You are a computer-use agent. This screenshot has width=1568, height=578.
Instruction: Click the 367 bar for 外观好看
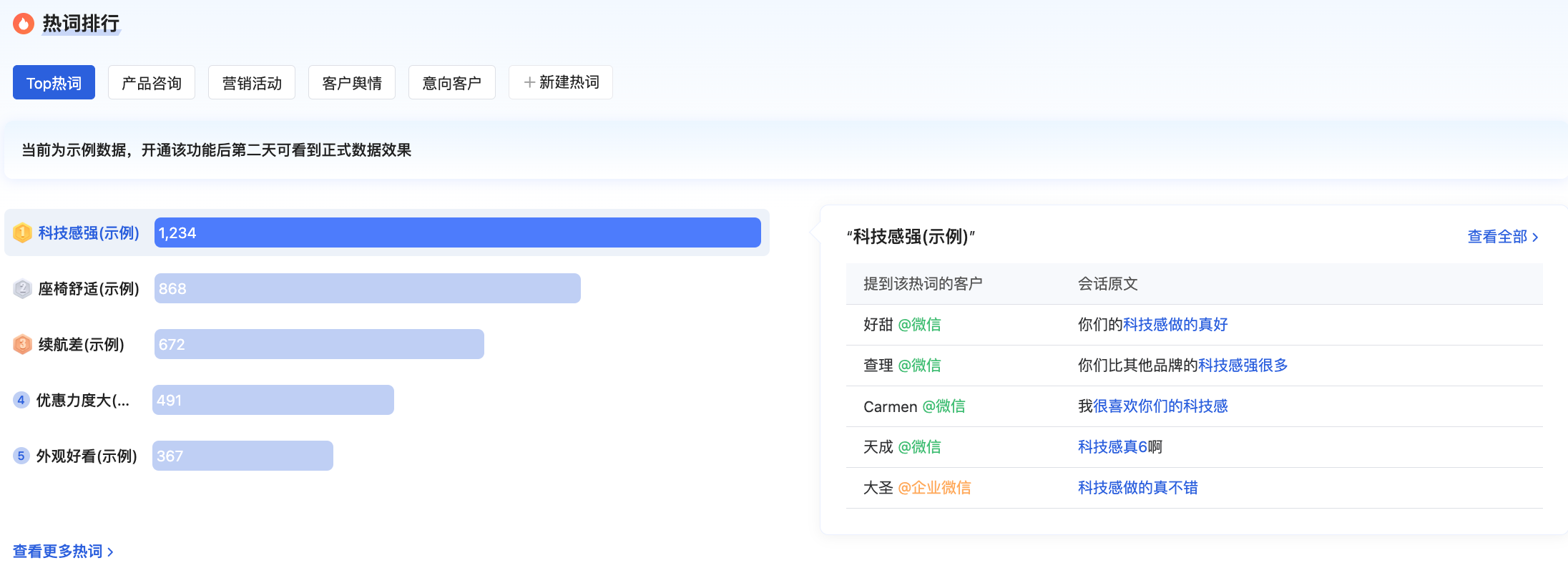[242, 456]
